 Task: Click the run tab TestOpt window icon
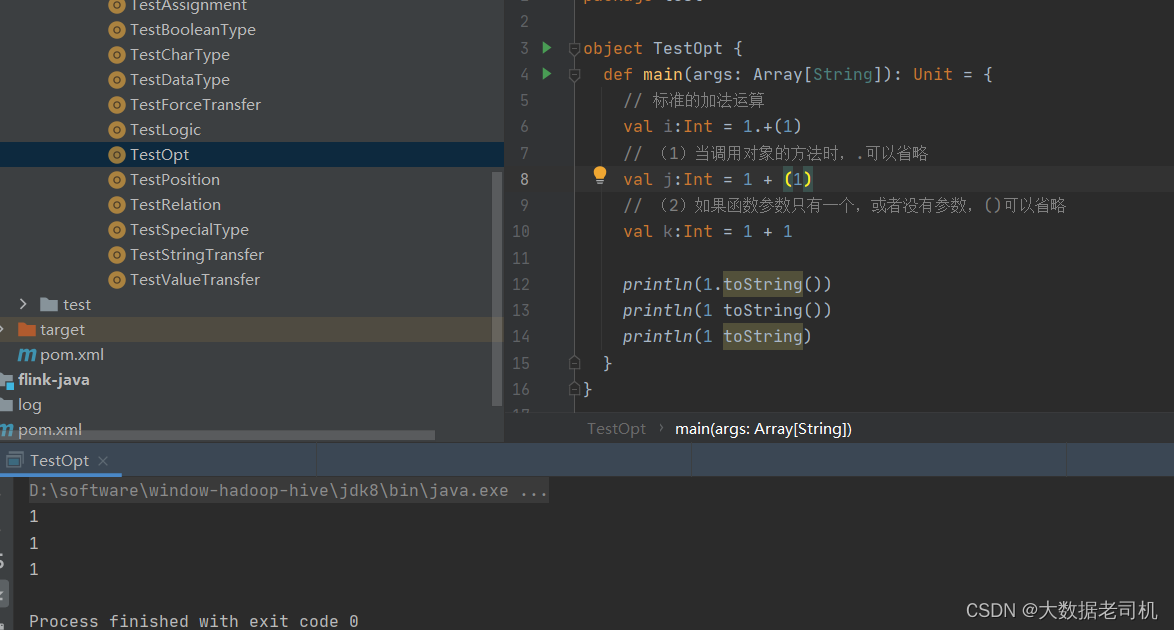pyautogui.click(x=15, y=461)
